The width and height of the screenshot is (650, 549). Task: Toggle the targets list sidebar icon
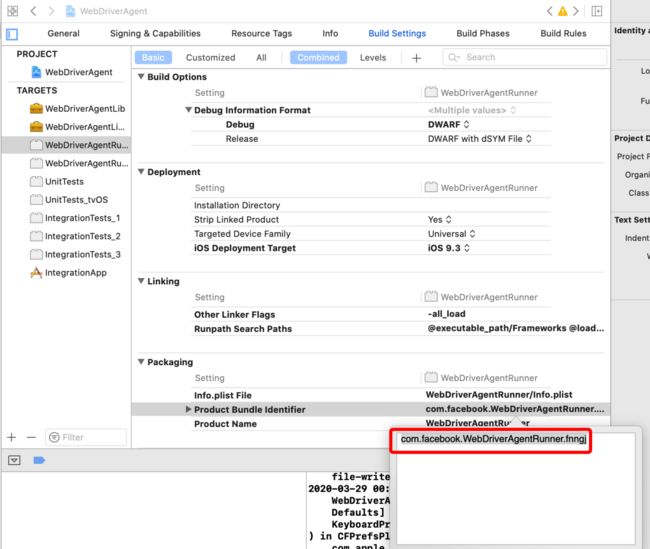coord(12,34)
